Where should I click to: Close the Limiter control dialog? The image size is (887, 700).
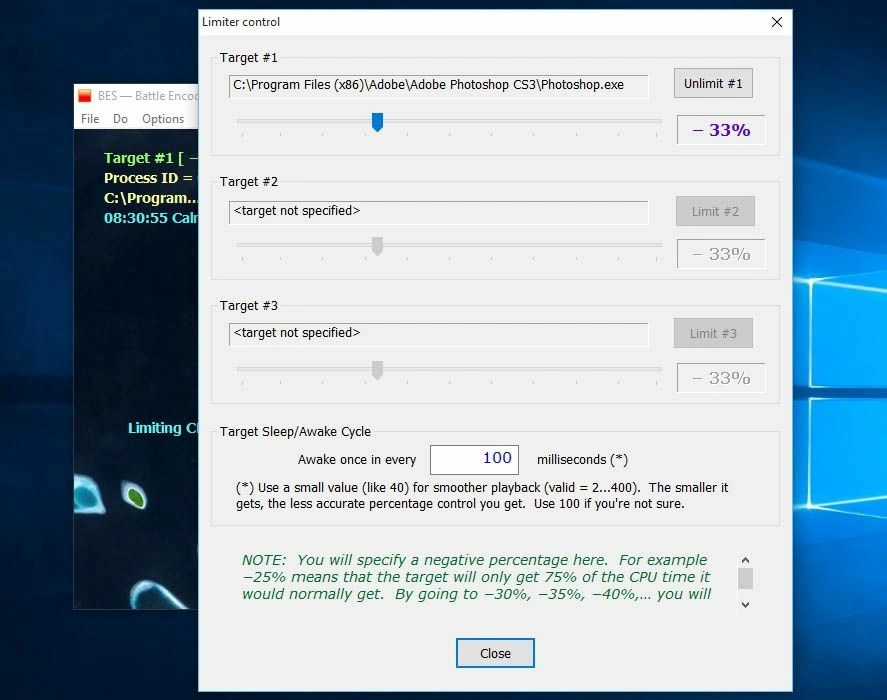[x=494, y=652]
